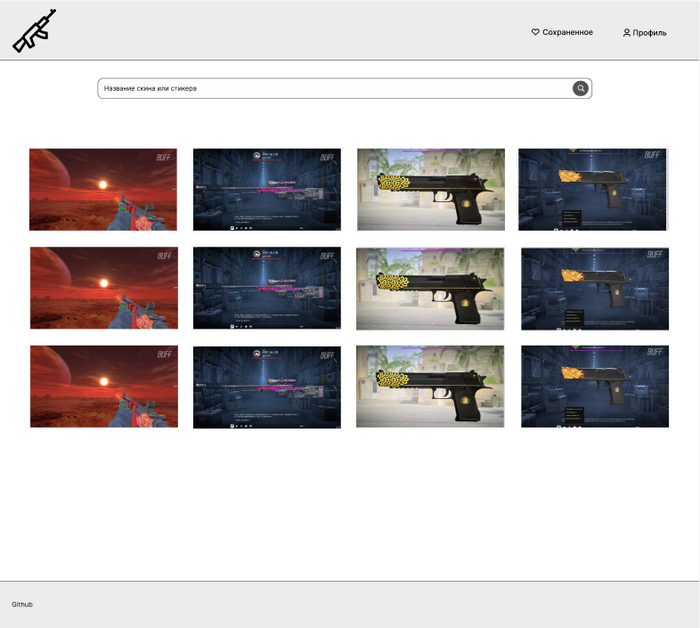Select top-row gold-patterned Desert Eagle thumbnail
700x628 pixels.
pos(430,189)
